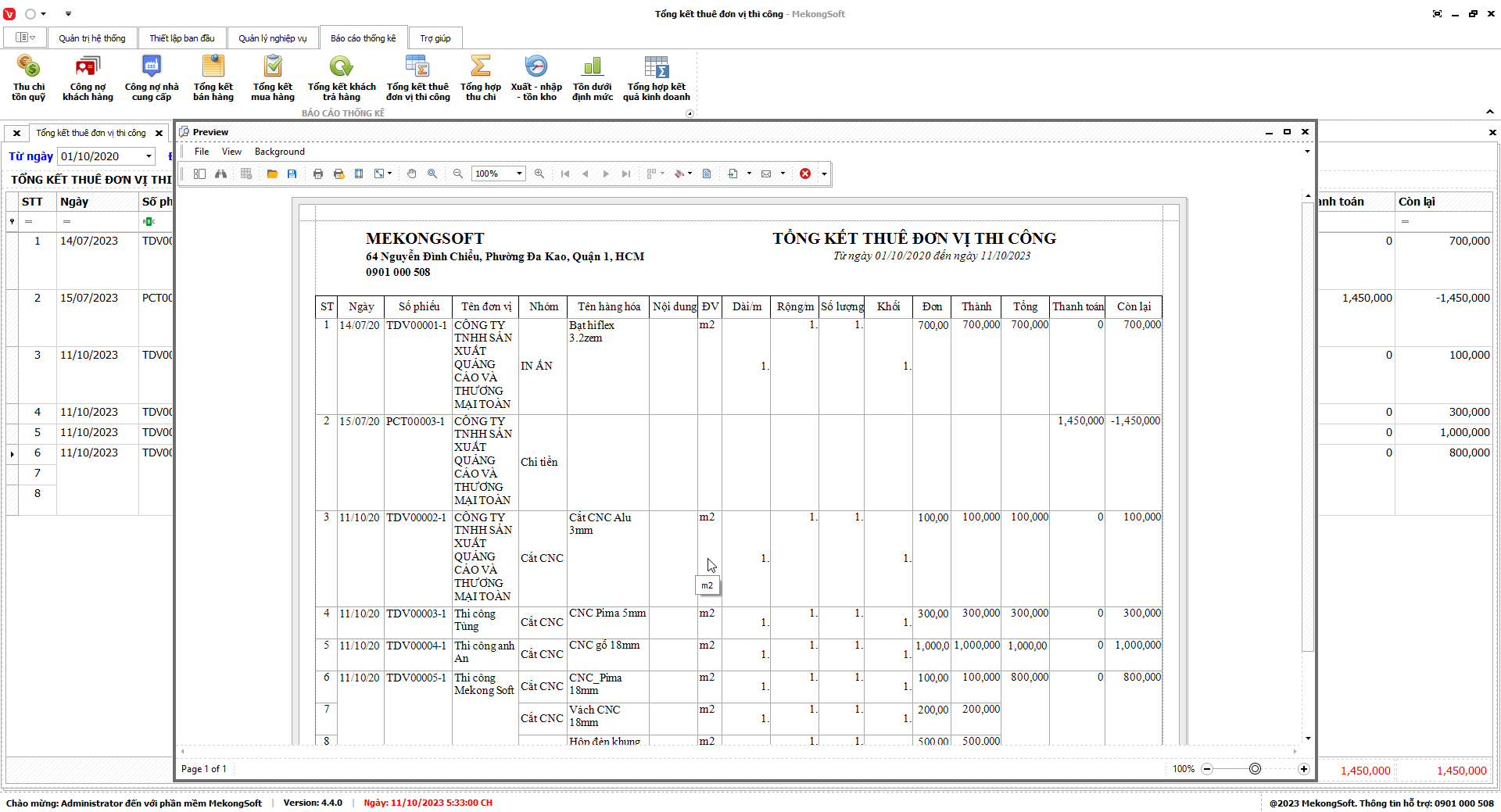Switch to Quản lý nghiệp vụ tab
This screenshot has height=812, width=1501.
click(x=272, y=38)
